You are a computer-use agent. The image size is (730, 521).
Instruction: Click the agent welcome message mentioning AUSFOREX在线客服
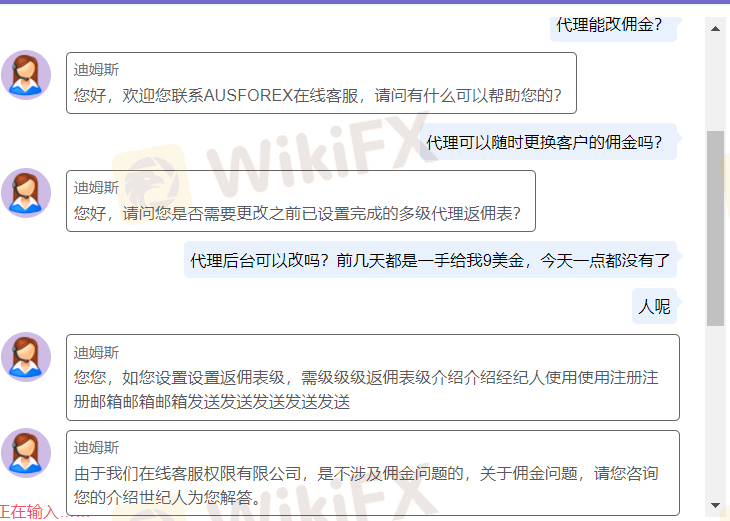pos(321,83)
